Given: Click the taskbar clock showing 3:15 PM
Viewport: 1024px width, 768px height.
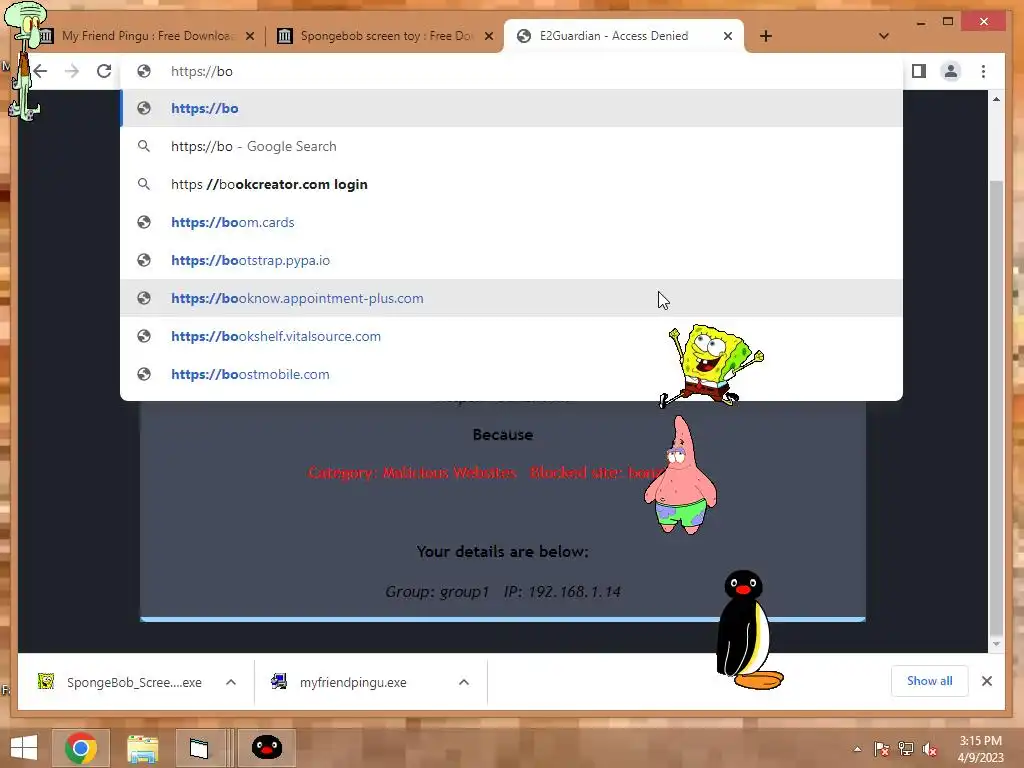Looking at the screenshot, I should click(980, 749).
